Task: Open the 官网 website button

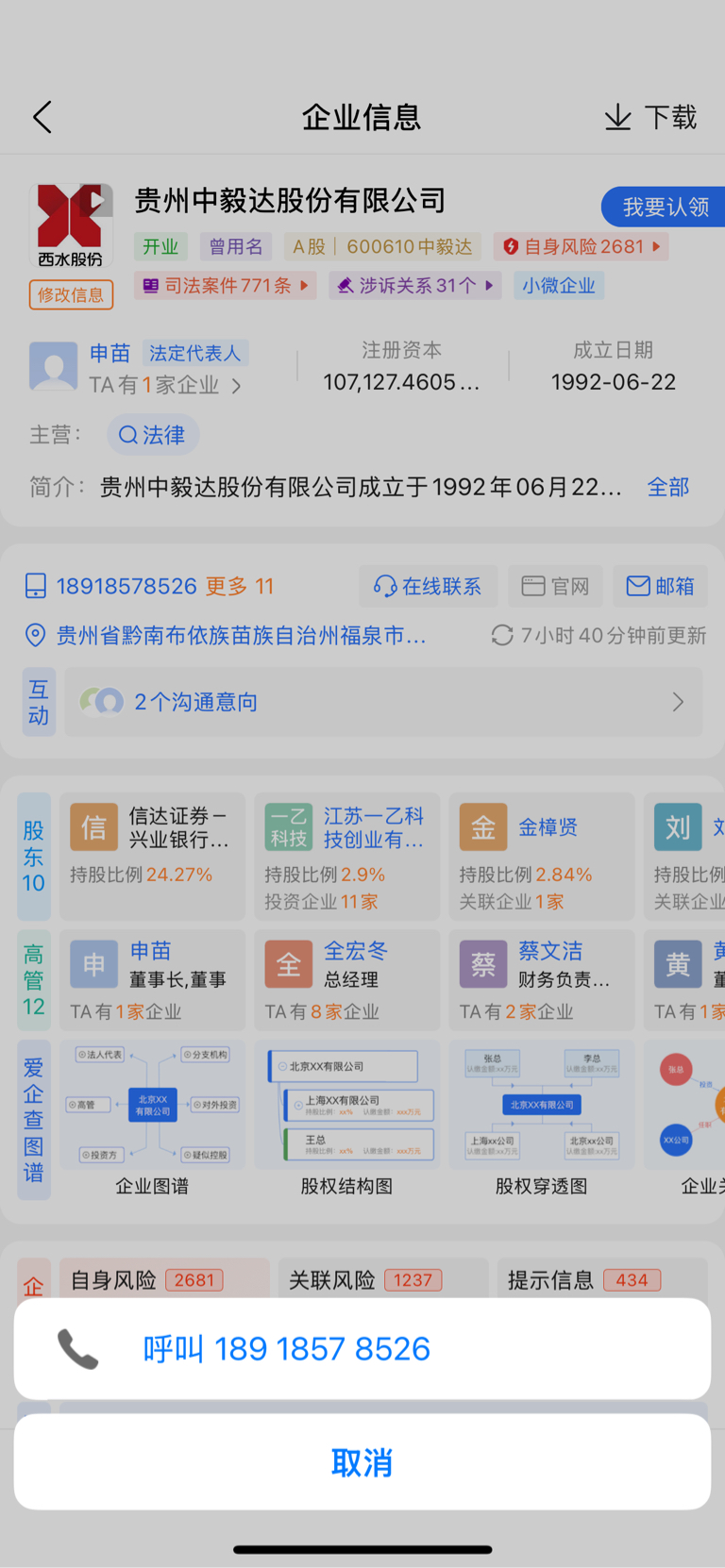Action: click(556, 586)
